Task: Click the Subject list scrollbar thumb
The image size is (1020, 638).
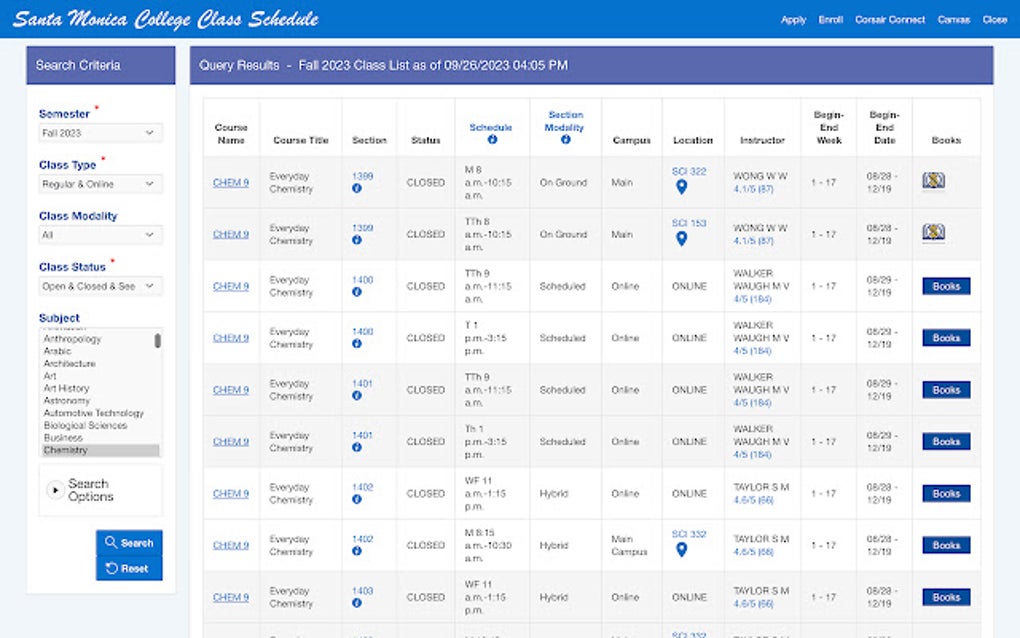Action: 157,341
